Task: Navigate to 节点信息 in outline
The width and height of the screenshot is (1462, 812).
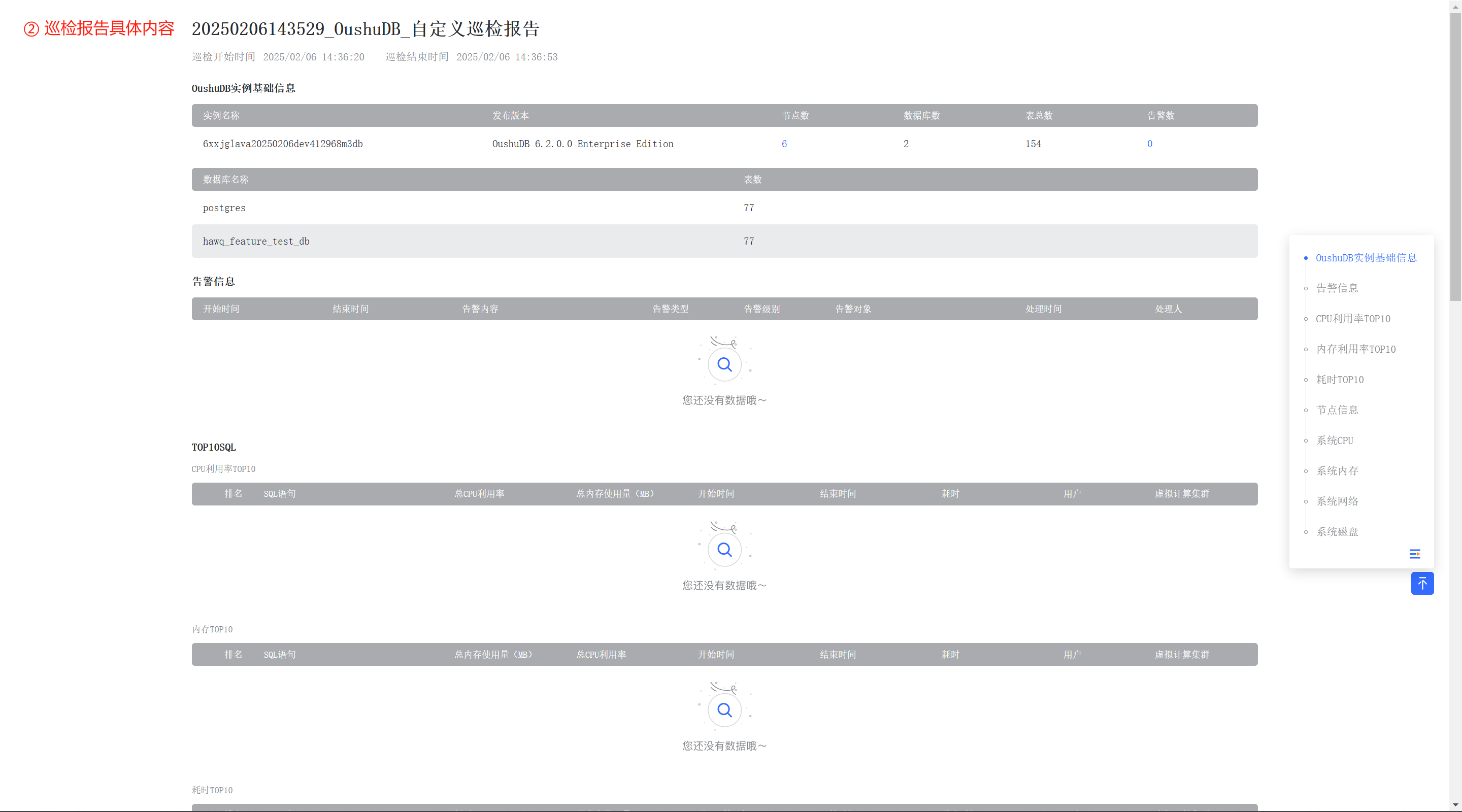Action: (1337, 410)
